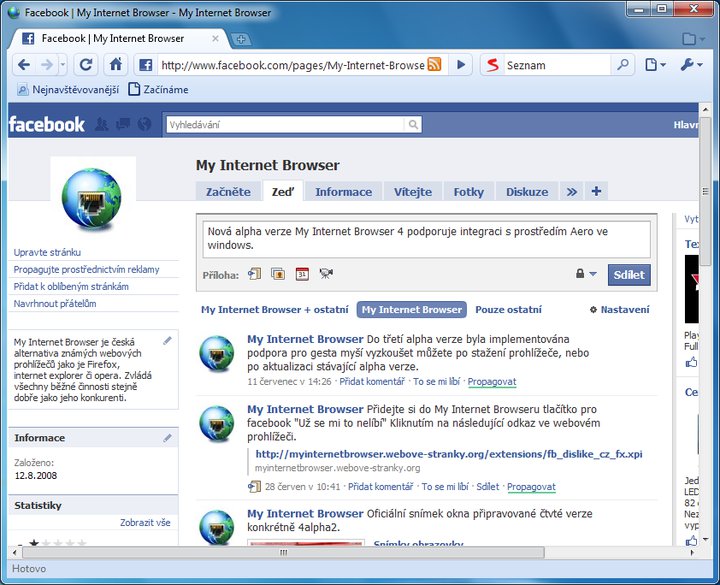The width and height of the screenshot is (720, 585).
Task: Open messages icon in Facebook header
Action: tap(123, 124)
